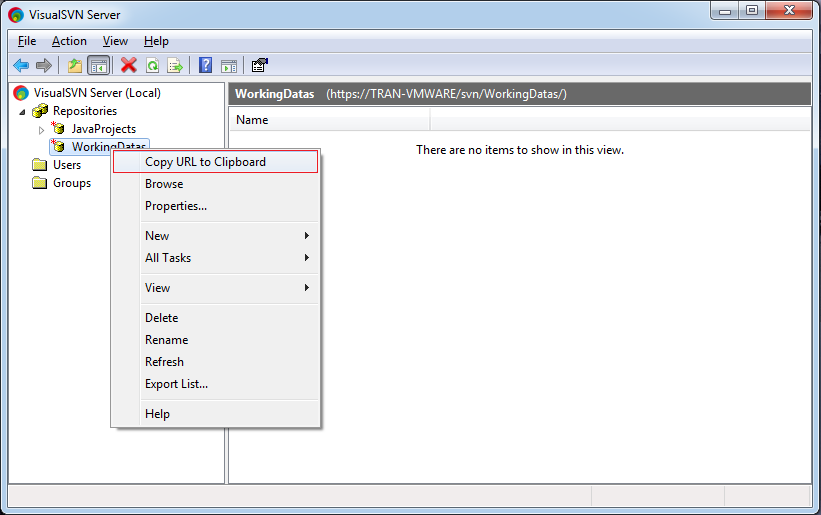Click the Back arrow toolbar icon
Screen dimensions: 821x515
21,65
